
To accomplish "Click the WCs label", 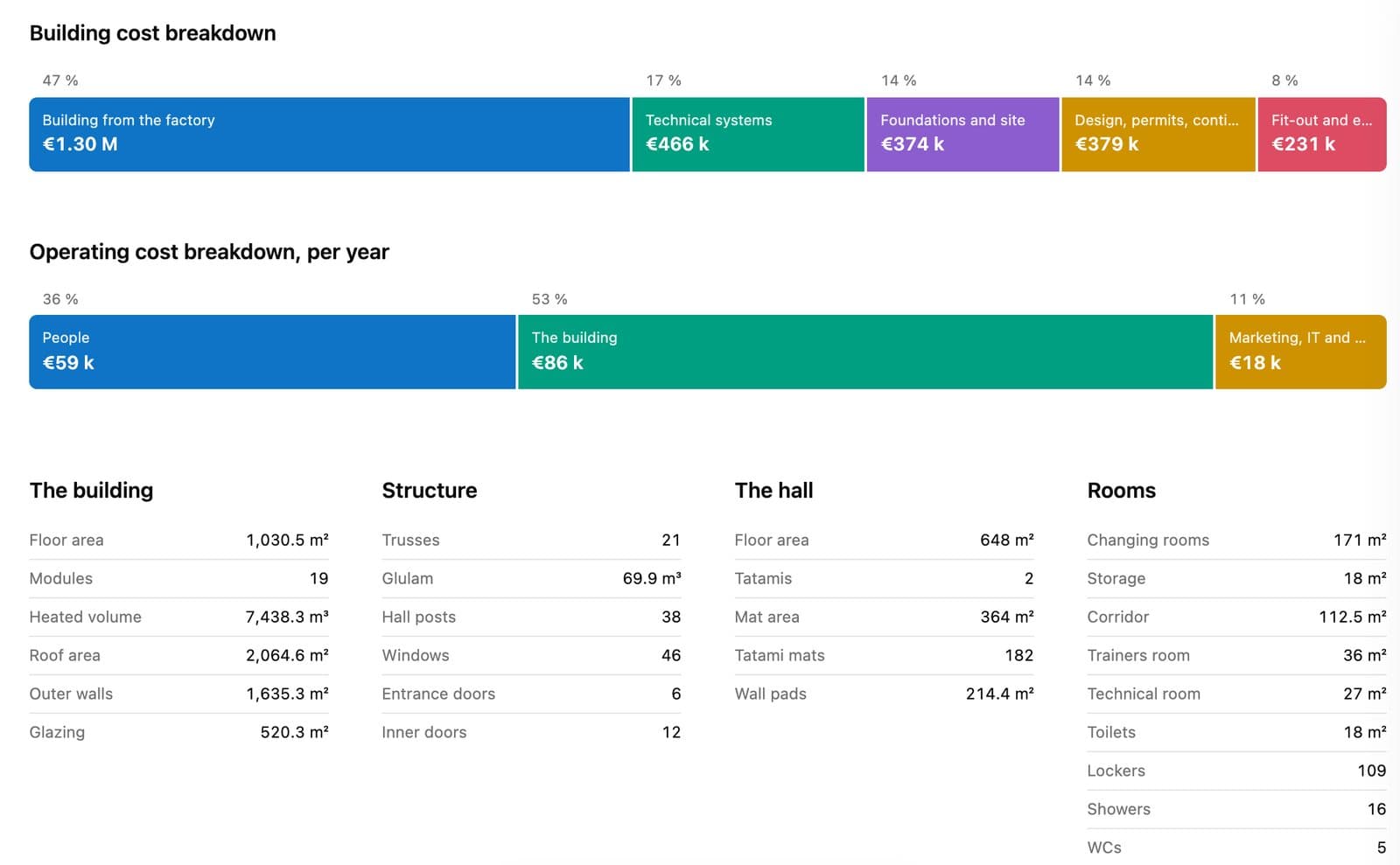I will (1104, 848).
